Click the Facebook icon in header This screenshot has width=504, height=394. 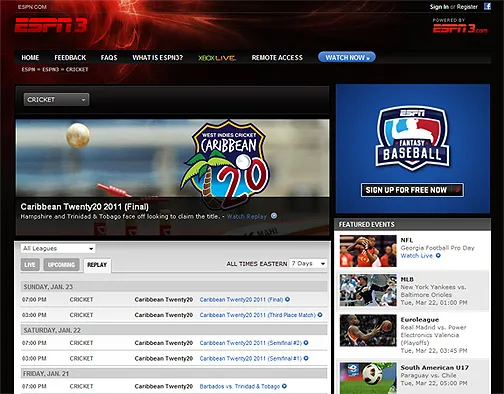487,6
